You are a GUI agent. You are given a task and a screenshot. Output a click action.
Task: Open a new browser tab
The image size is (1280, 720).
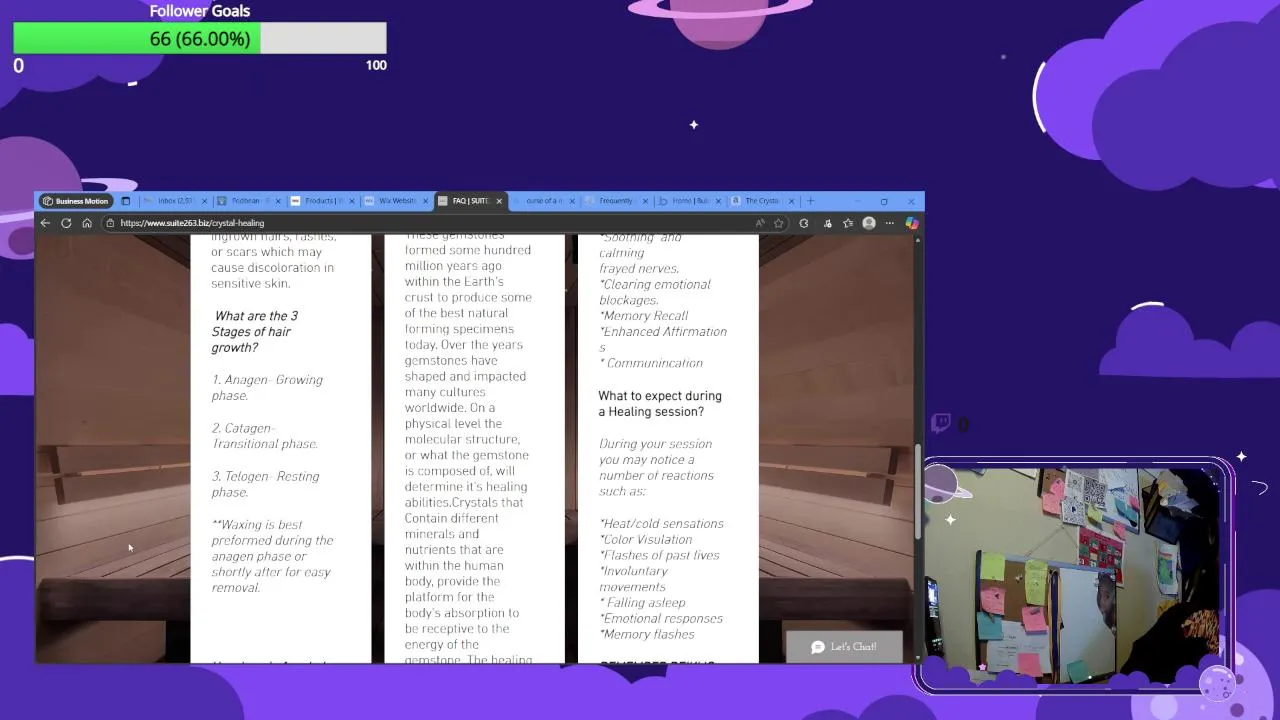[811, 201]
